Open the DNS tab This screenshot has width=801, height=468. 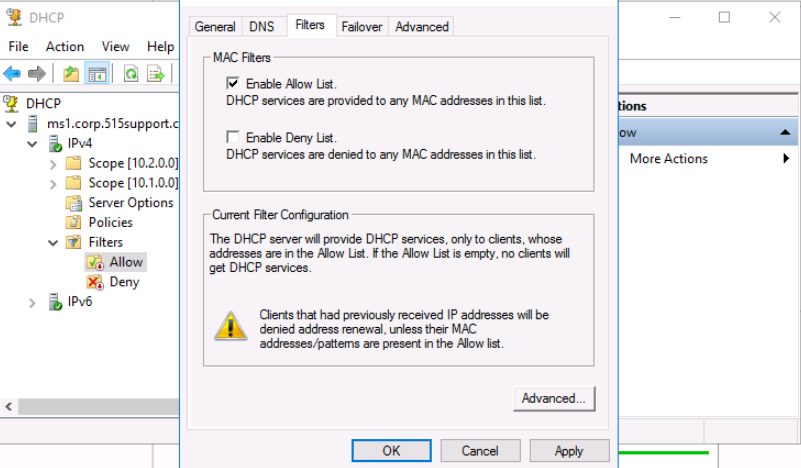262,27
